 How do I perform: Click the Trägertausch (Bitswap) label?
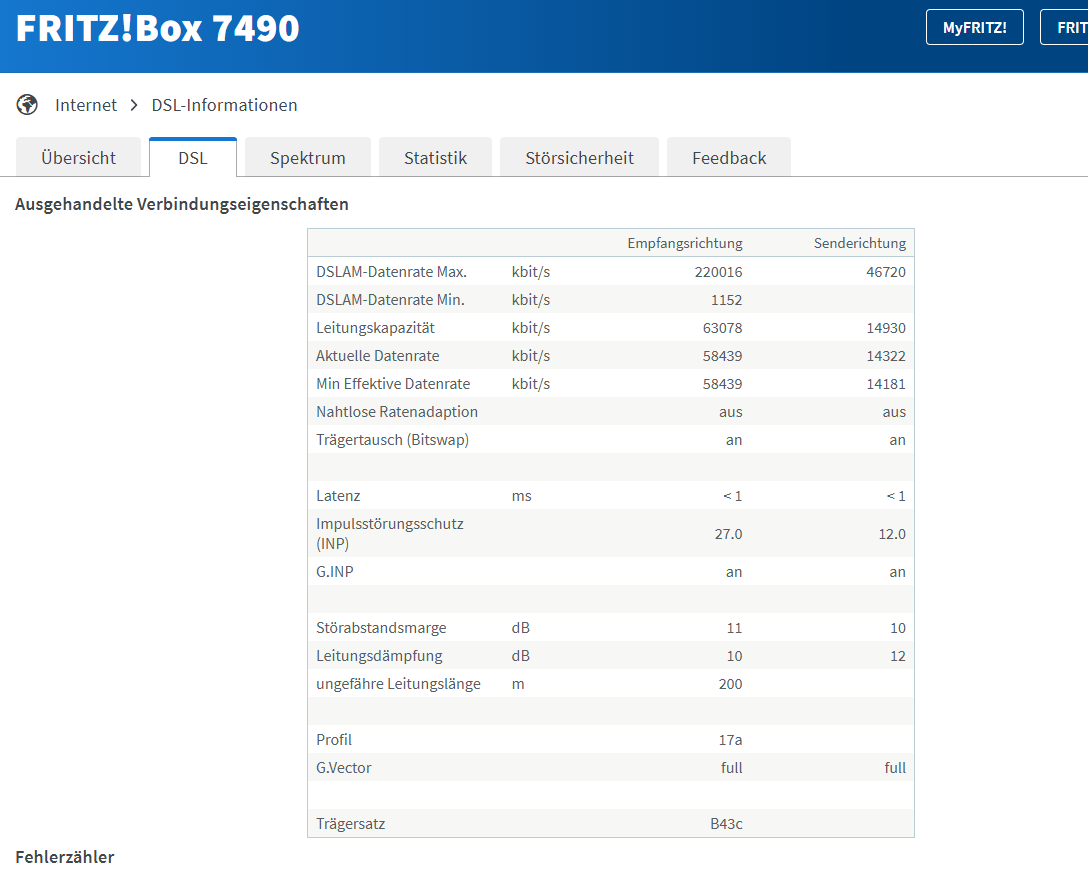tap(392, 440)
